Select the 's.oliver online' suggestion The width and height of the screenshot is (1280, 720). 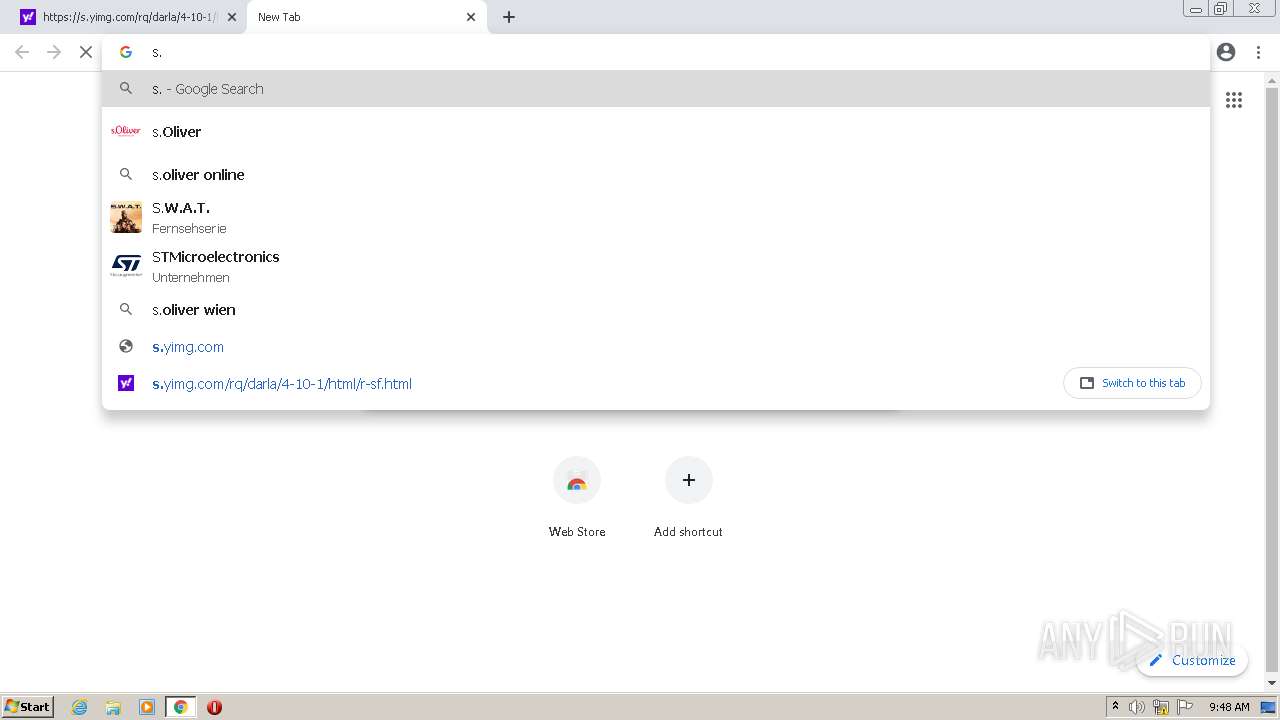pyautogui.click(x=656, y=174)
